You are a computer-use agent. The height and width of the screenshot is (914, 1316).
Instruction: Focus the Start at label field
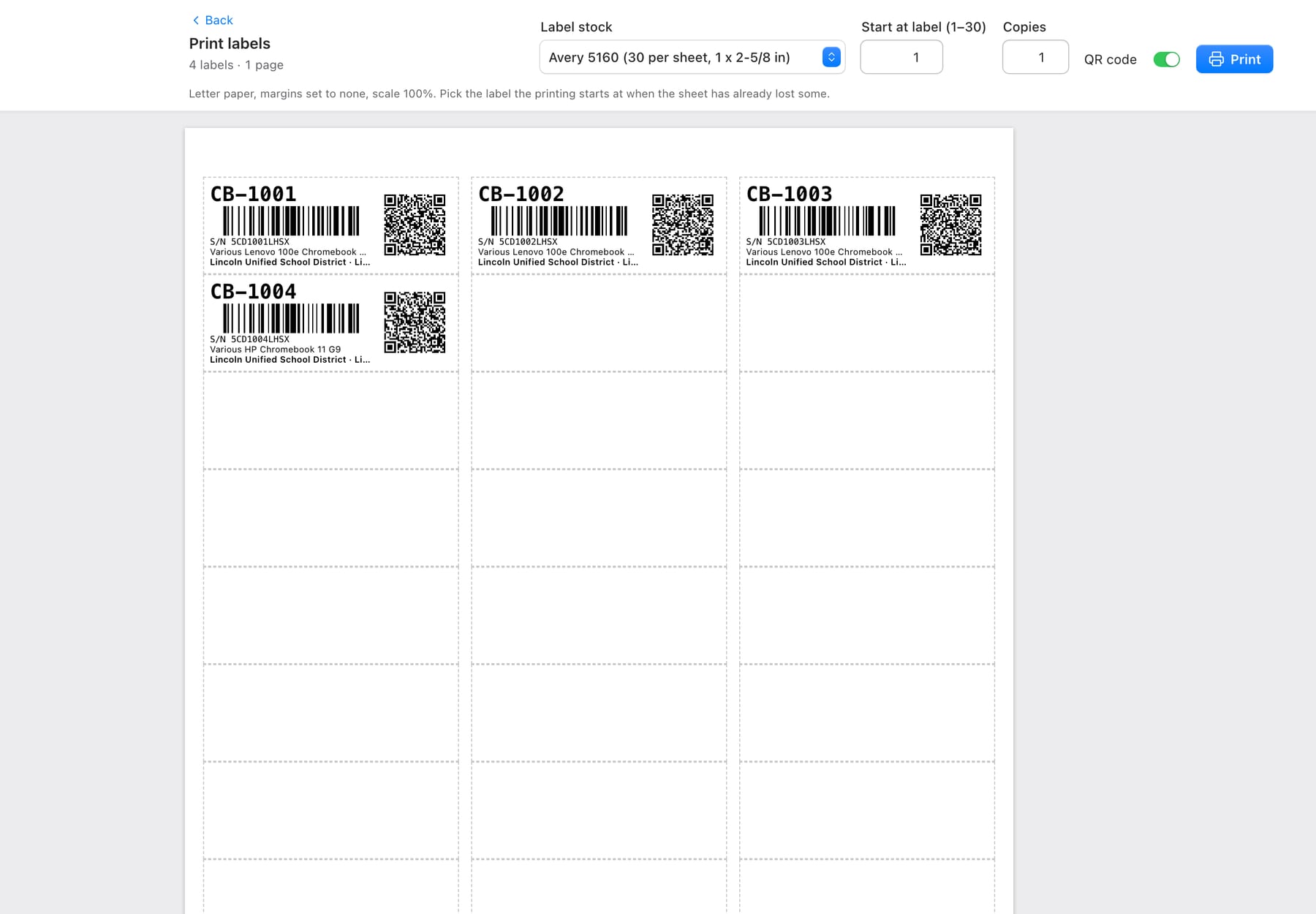(901, 57)
